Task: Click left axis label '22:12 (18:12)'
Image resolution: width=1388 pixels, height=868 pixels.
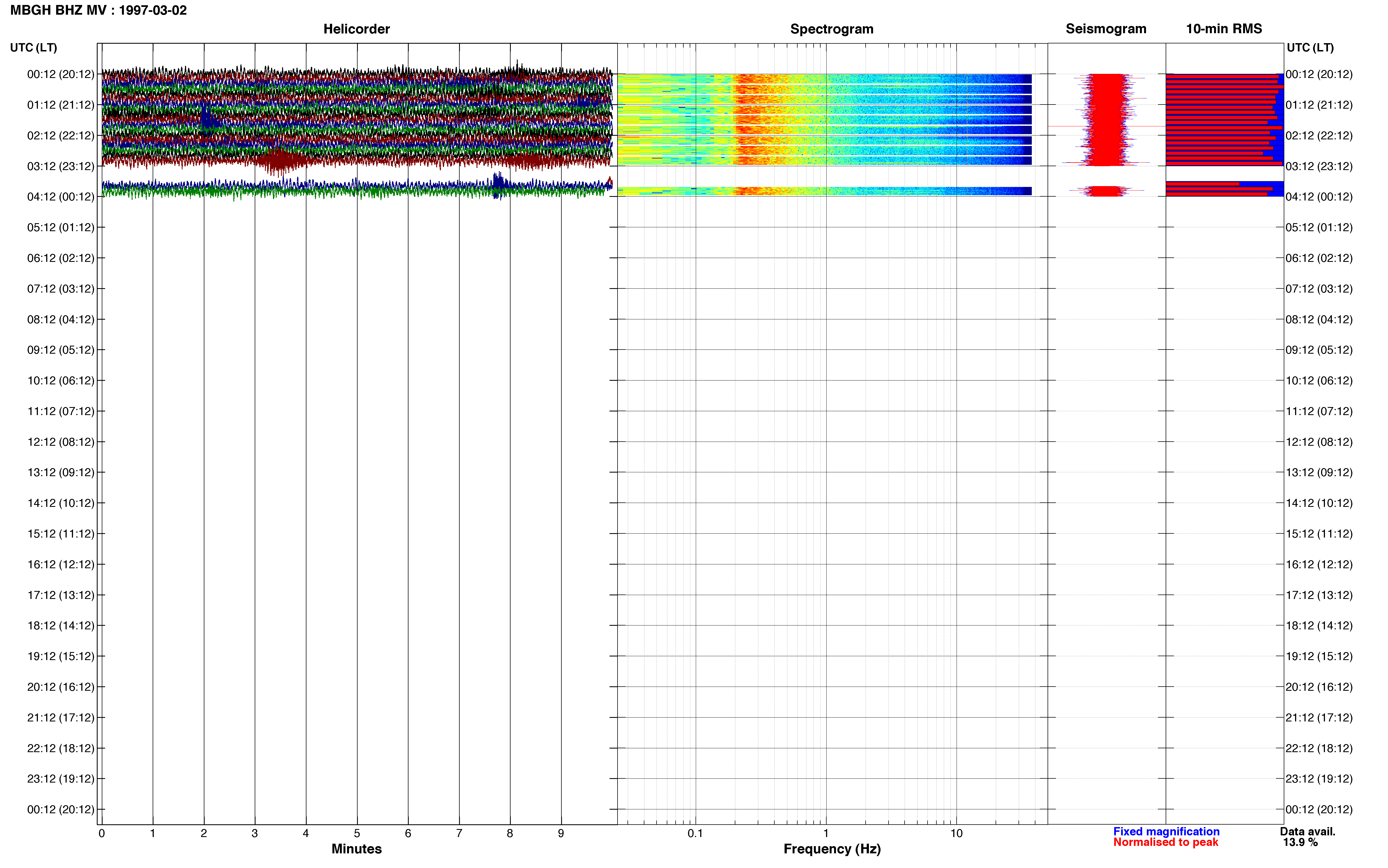Action: click(61, 748)
